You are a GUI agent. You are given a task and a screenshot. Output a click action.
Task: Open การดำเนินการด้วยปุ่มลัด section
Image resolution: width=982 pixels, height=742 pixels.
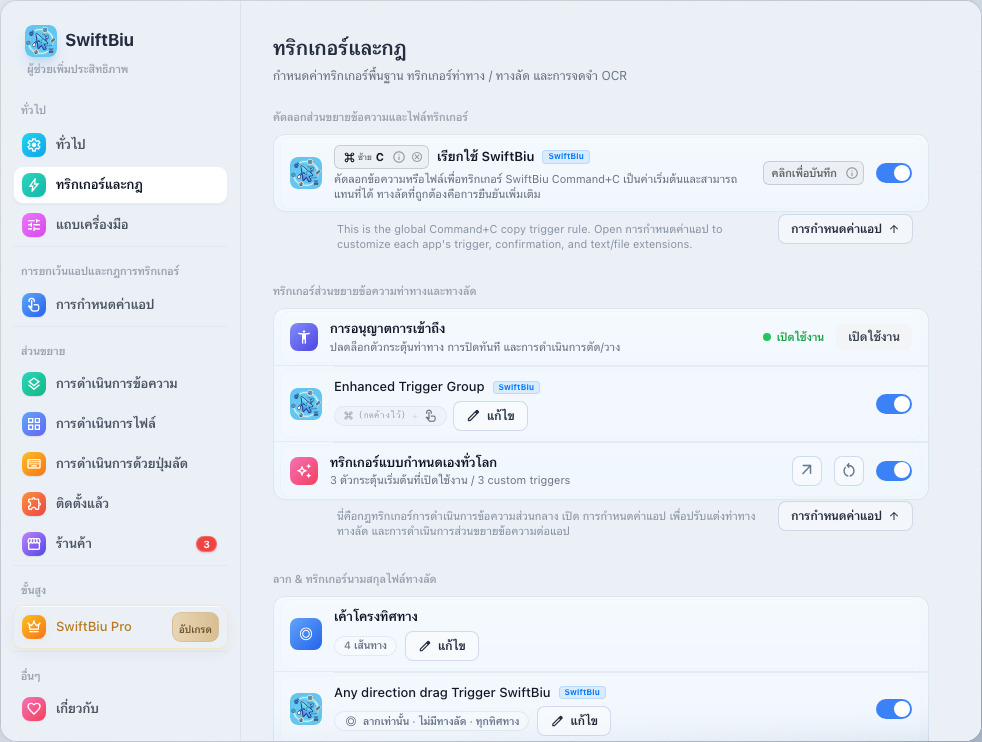click(x=120, y=464)
